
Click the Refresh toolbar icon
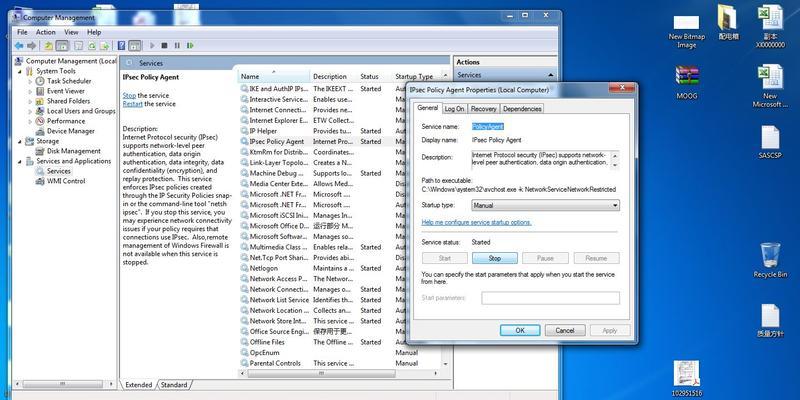click(92, 46)
